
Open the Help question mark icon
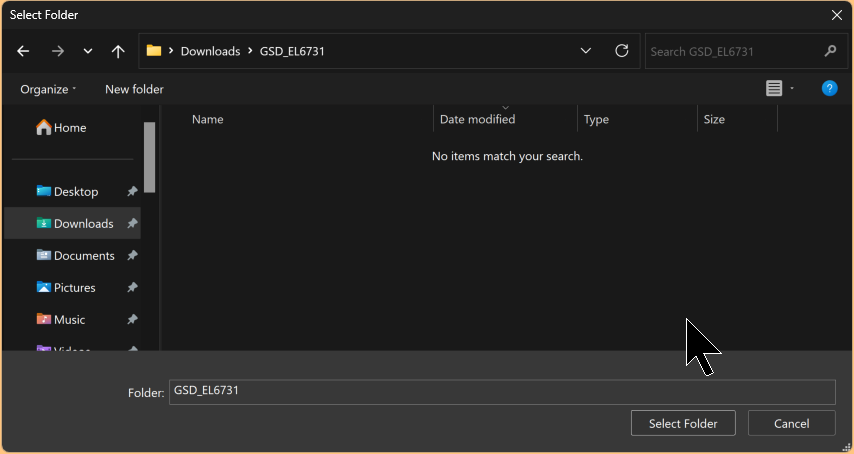coord(829,89)
